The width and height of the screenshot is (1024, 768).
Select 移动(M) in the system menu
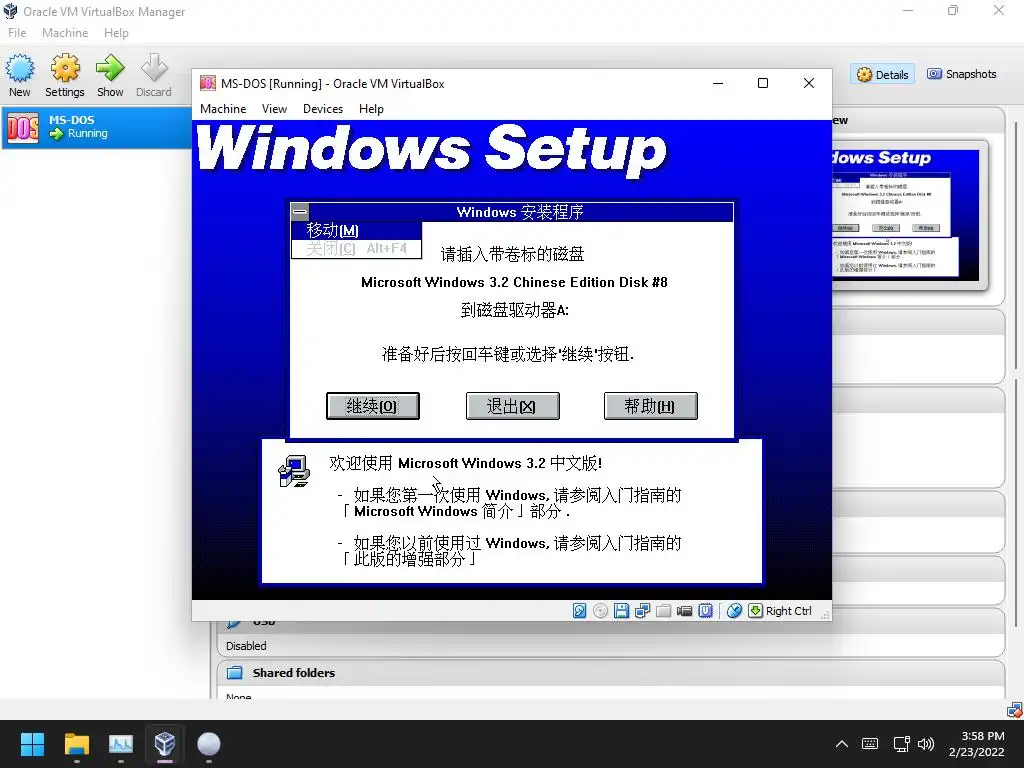(357, 231)
